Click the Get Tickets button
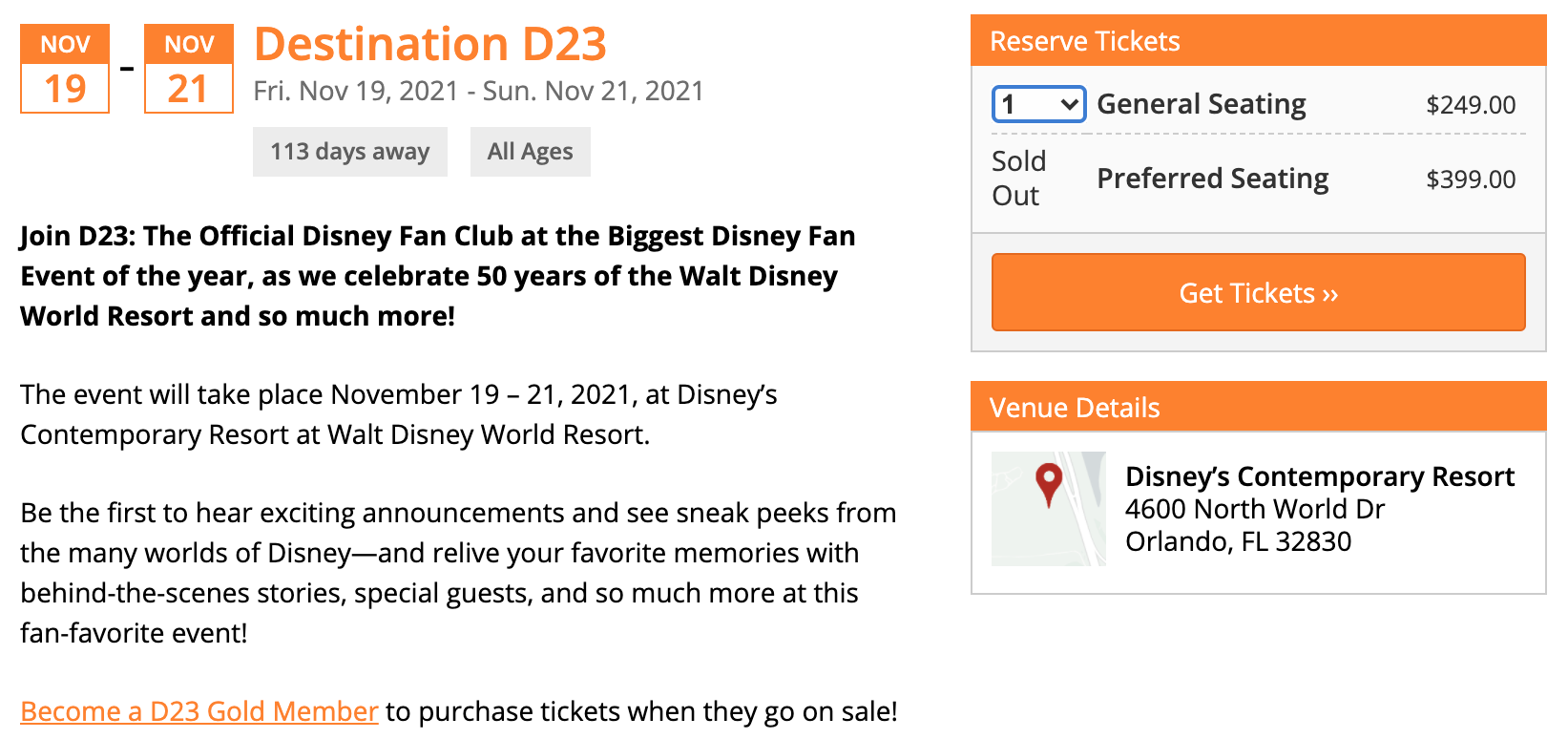Viewport: 1568px width, 739px height. pyautogui.click(x=1258, y=293)
